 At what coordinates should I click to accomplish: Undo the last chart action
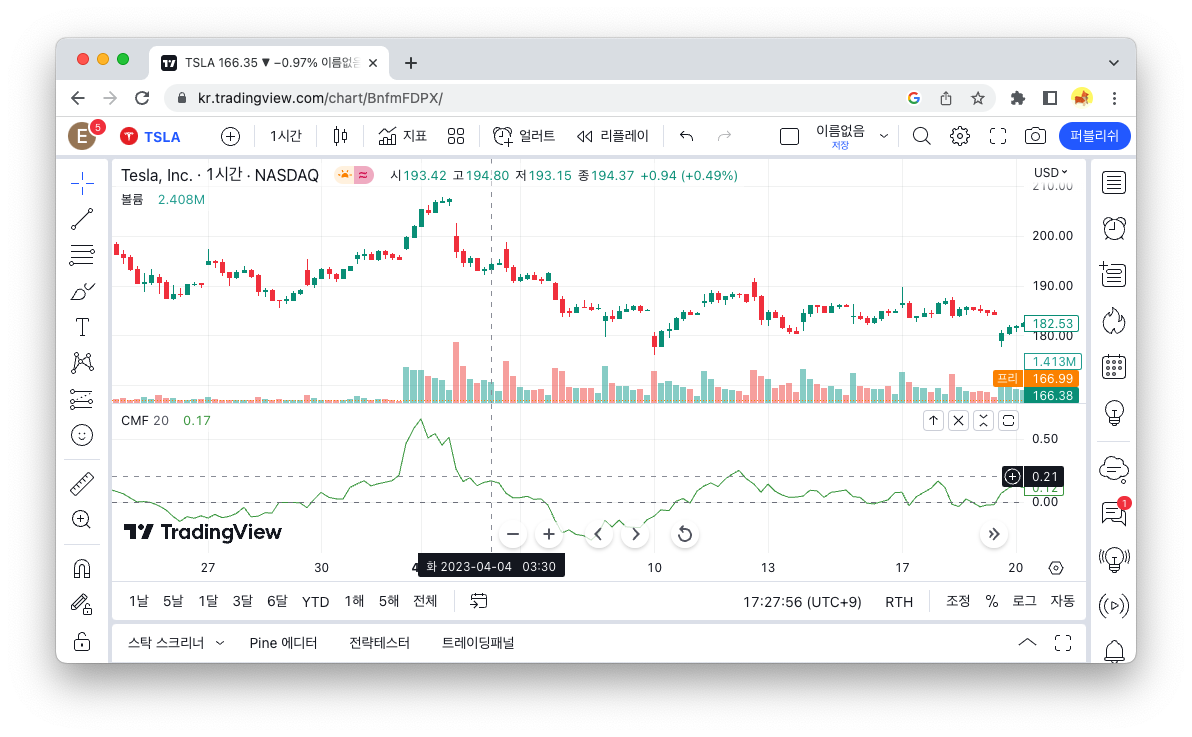click(686, 136)
